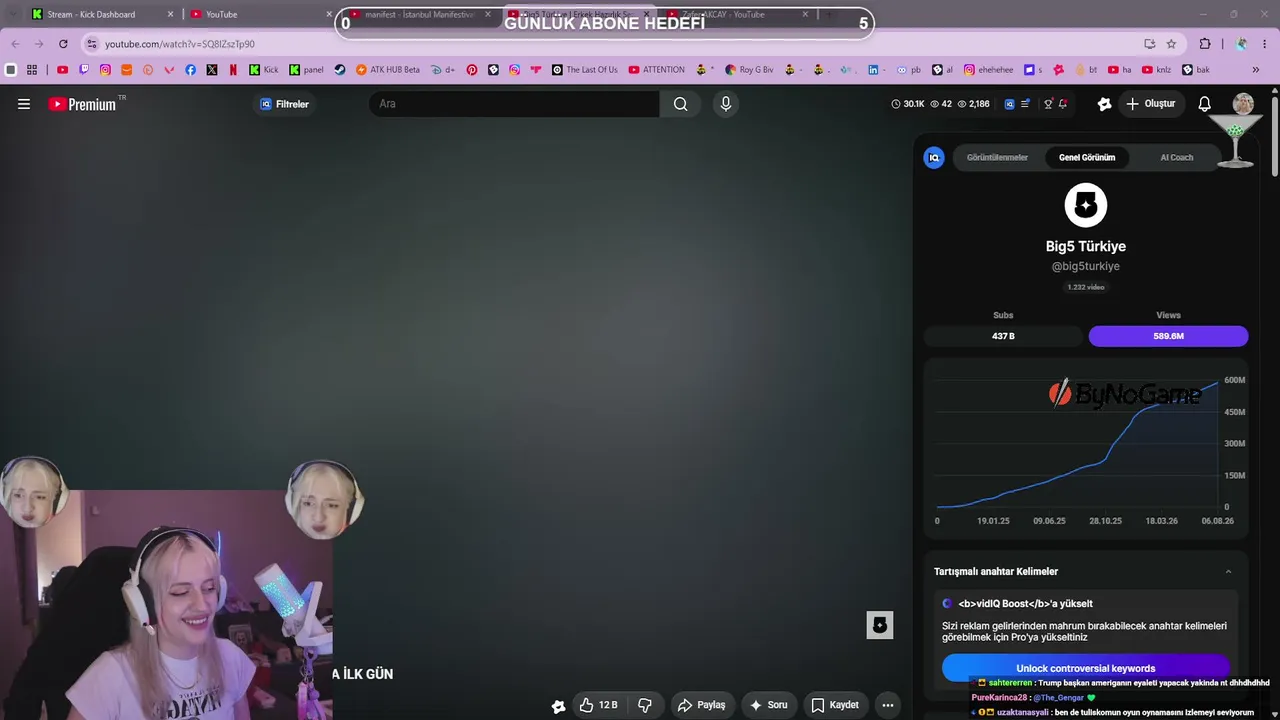Show more bookmarks with the chevron
The image size is (1280, 720).
click(1256, 70)
